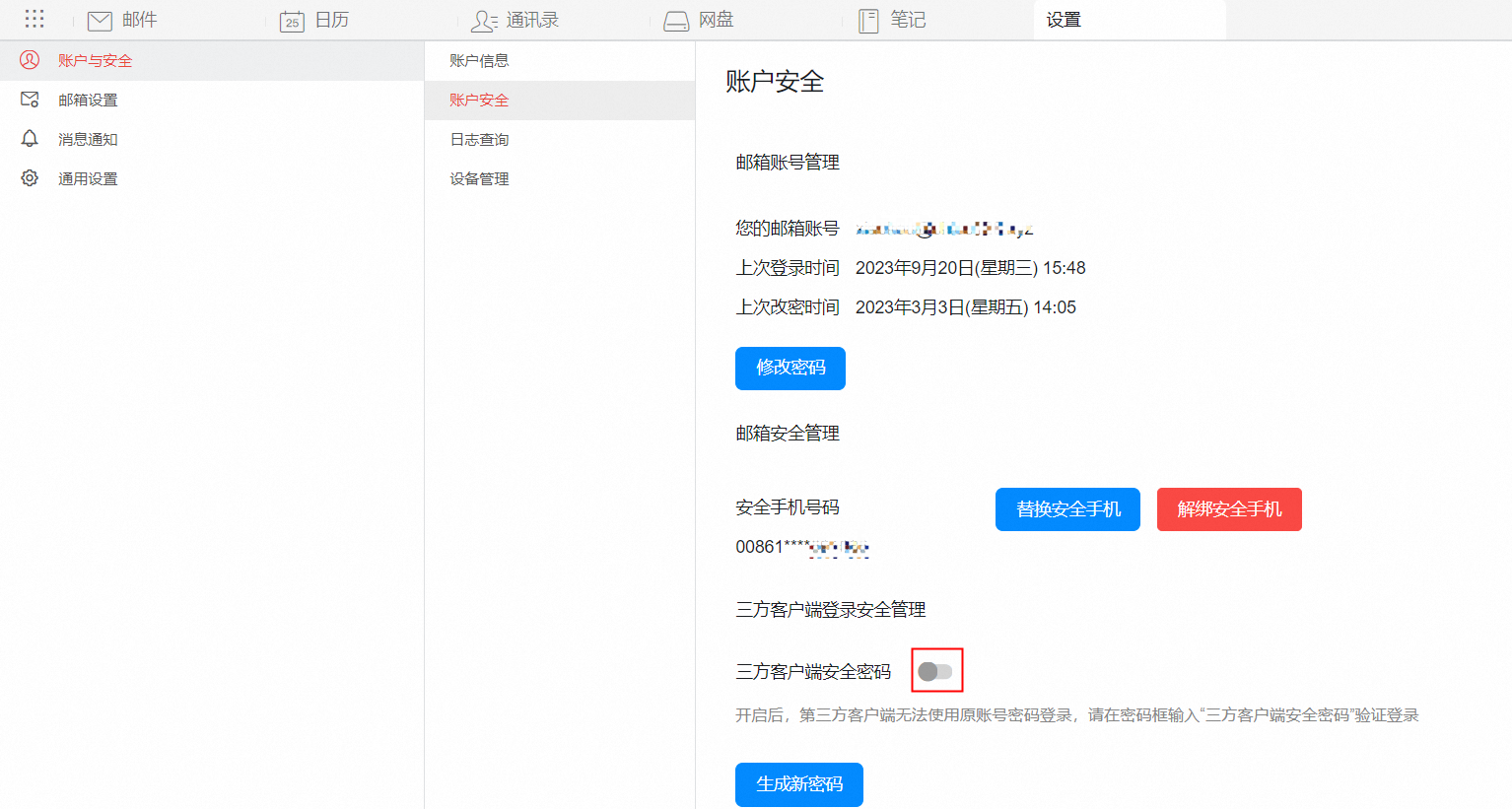Click the mailbox settings envelope icon

(x=30, y=100)
